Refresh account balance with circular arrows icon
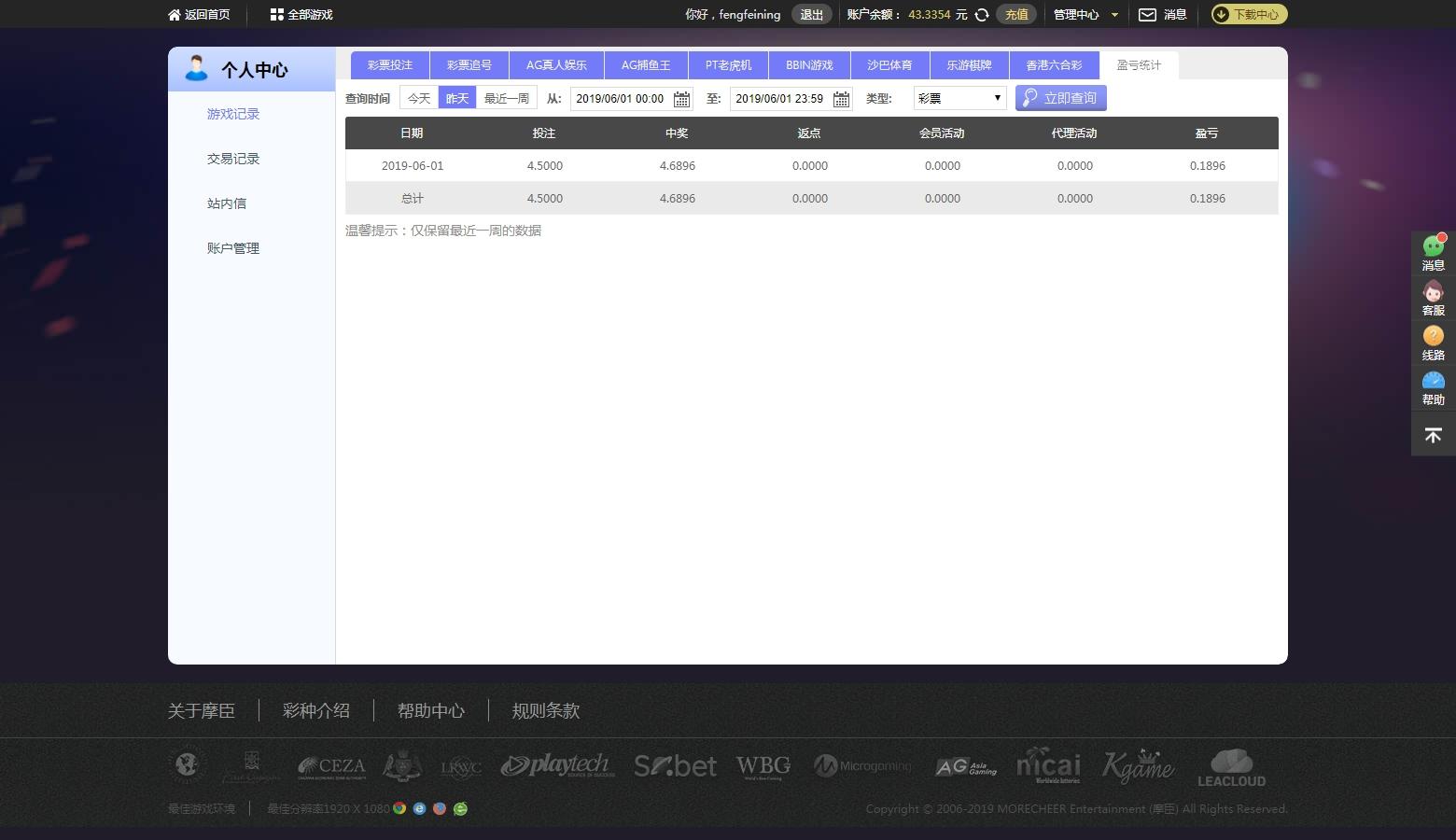Image resolution: width=1456 pixels, height=840 pixels. (x=982, y=15)
